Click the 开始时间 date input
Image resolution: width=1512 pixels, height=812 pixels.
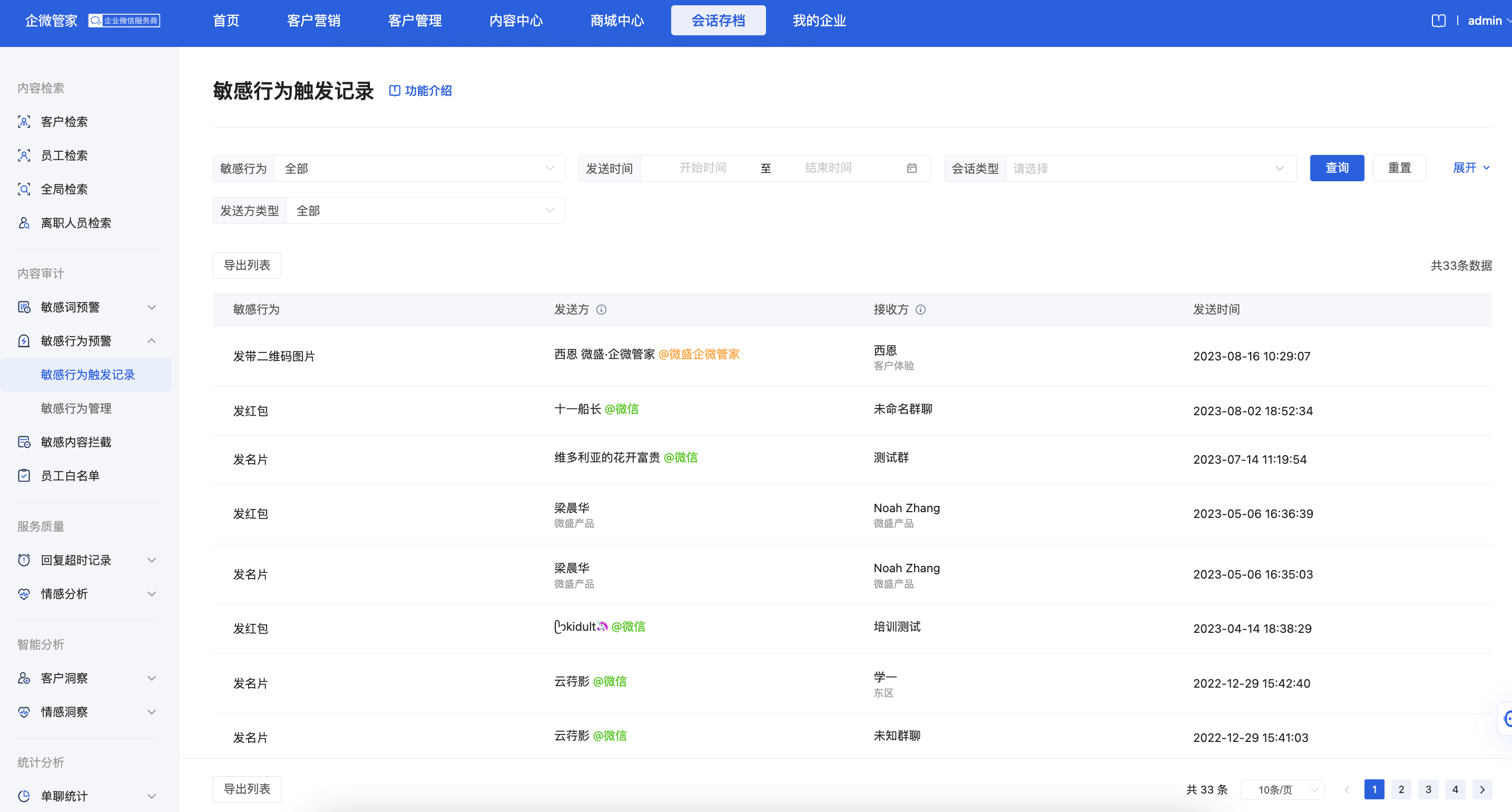703,168
